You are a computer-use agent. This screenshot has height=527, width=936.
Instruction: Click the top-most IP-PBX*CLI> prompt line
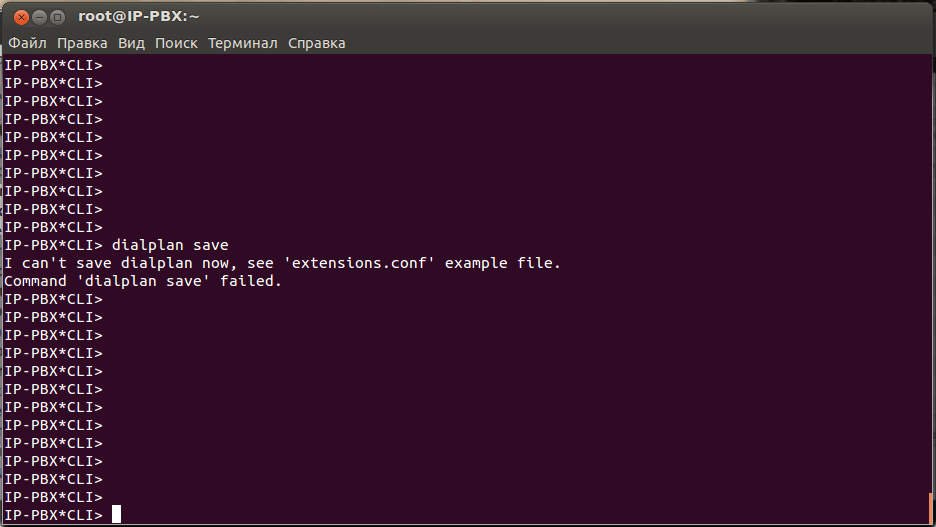tap(53, 65)
